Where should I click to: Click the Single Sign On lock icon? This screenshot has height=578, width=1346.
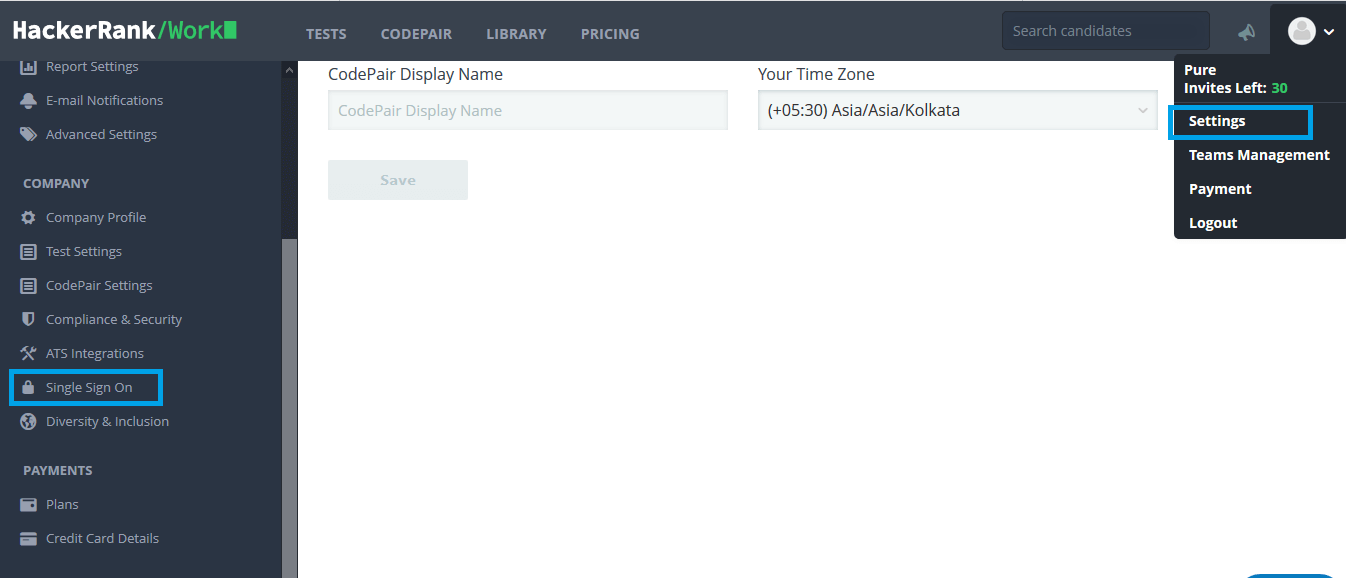(28, 388)
